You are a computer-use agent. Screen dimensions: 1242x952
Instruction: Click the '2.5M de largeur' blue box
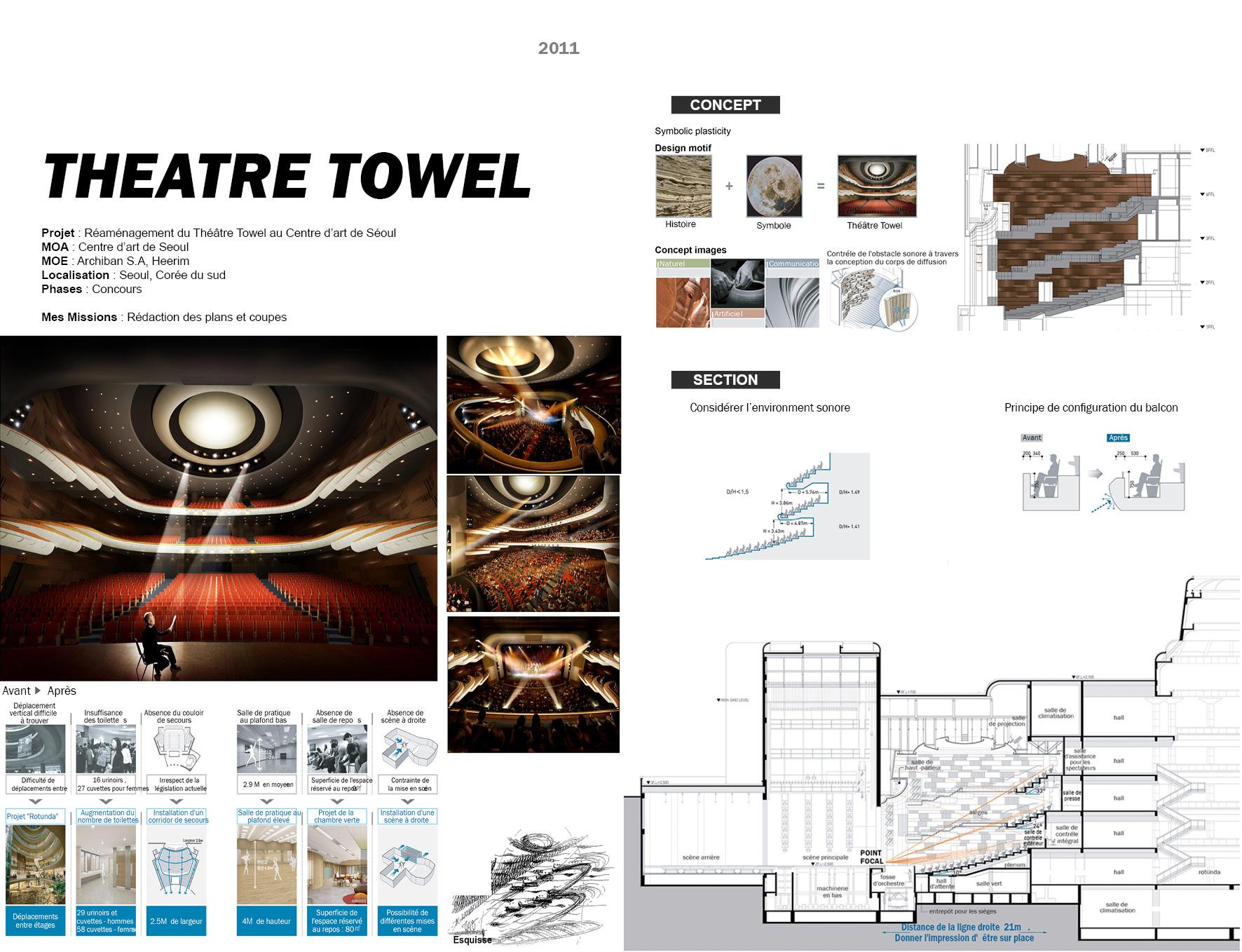click(x=176, y=921)
